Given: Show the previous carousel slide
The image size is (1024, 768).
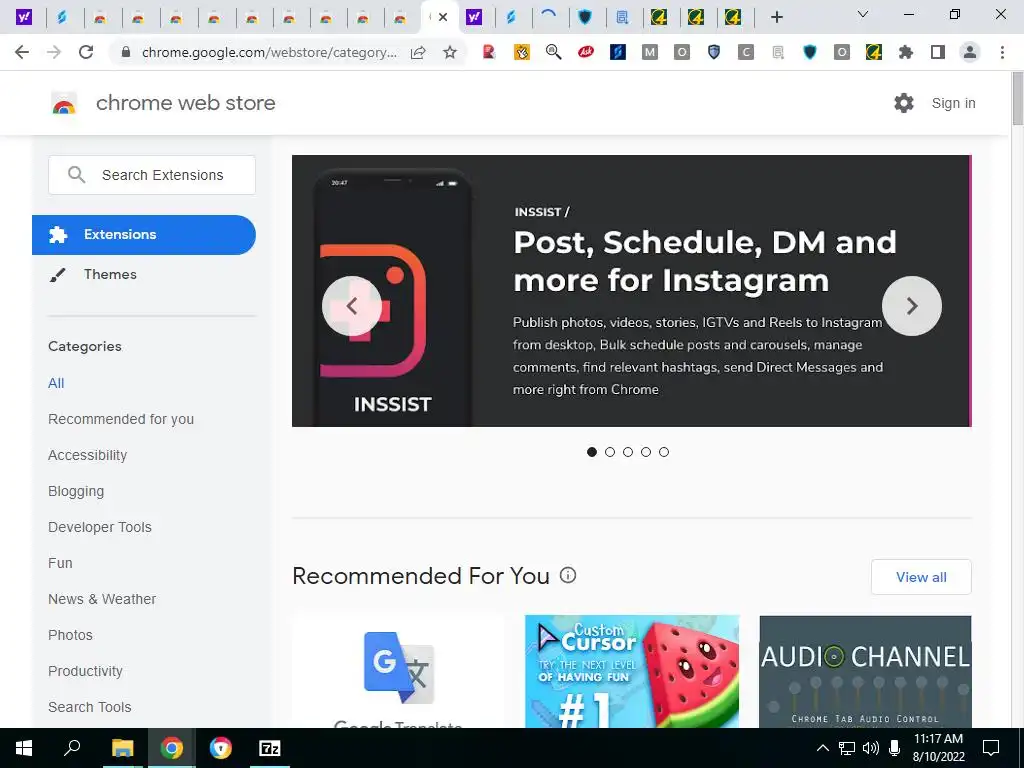Looking at the screenshot, I should (352, 306).
